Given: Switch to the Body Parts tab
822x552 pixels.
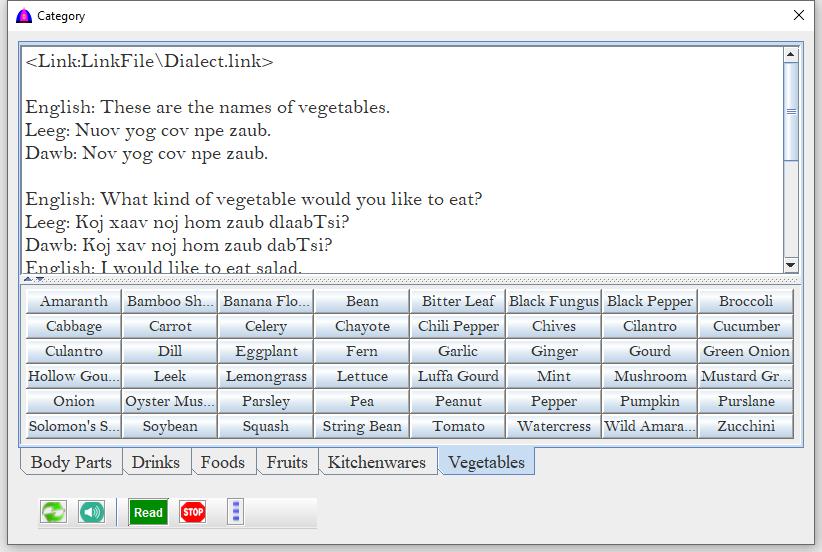Looking at the screenshot, I should coord(70,462).
